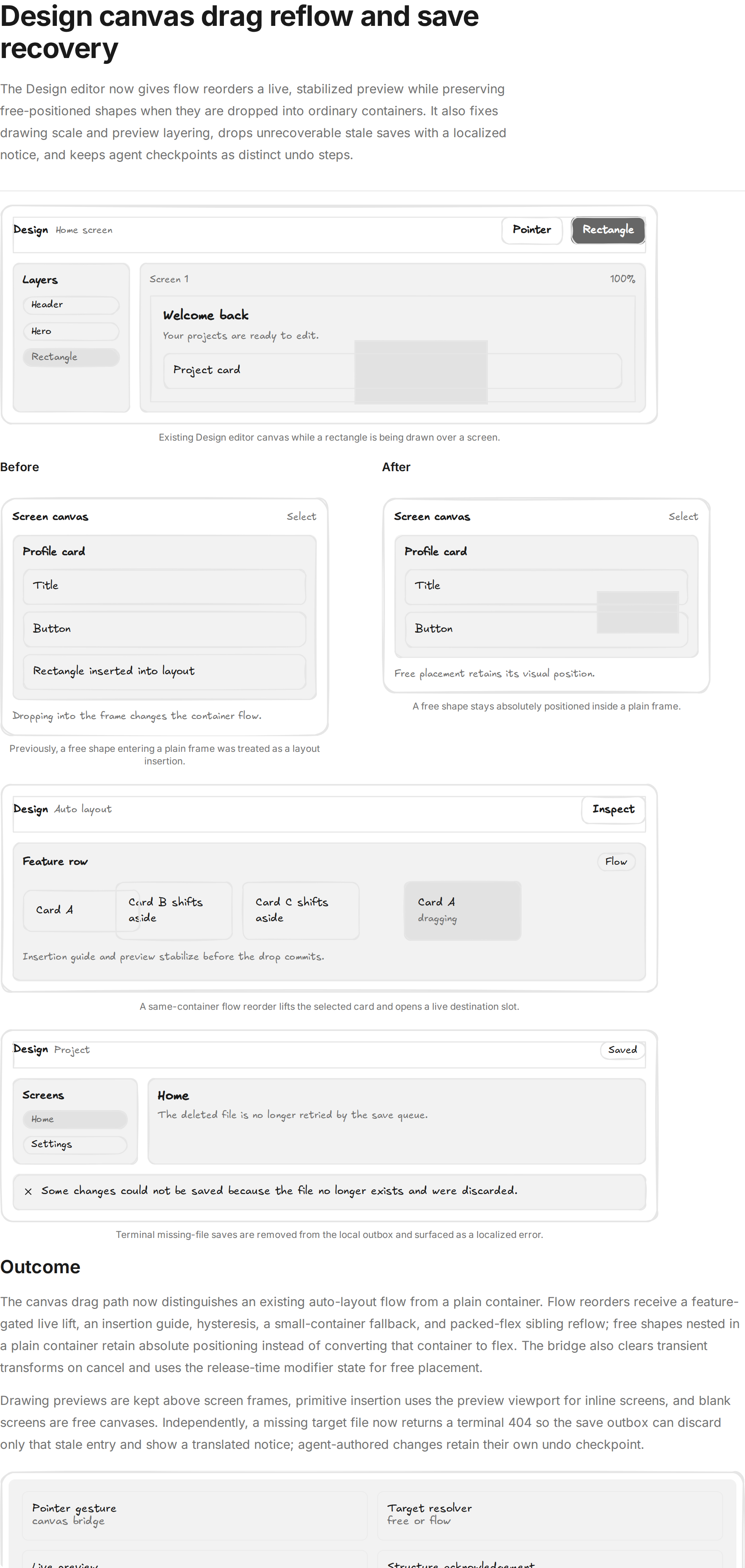Click the Button row in Before profile card
Viewport: 745px width, 1568px height.
pos(164,630)
